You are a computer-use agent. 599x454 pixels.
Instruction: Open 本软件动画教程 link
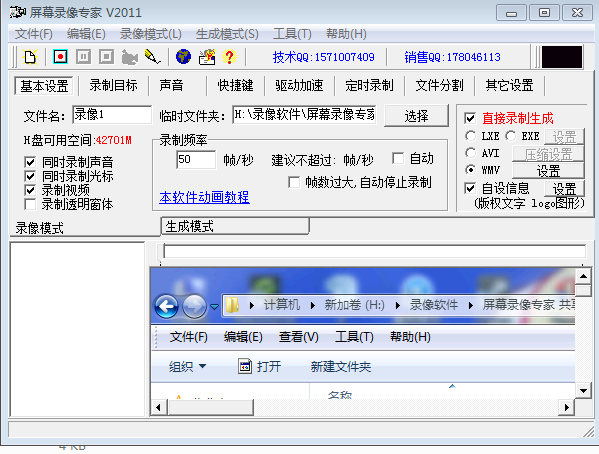(x=204, y=197)
